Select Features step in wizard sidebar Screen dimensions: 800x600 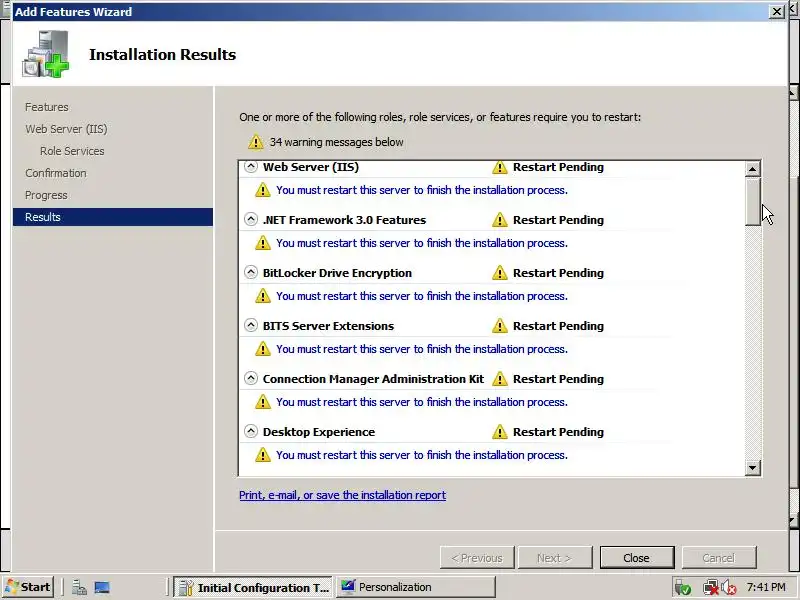[x=46, y=107]
